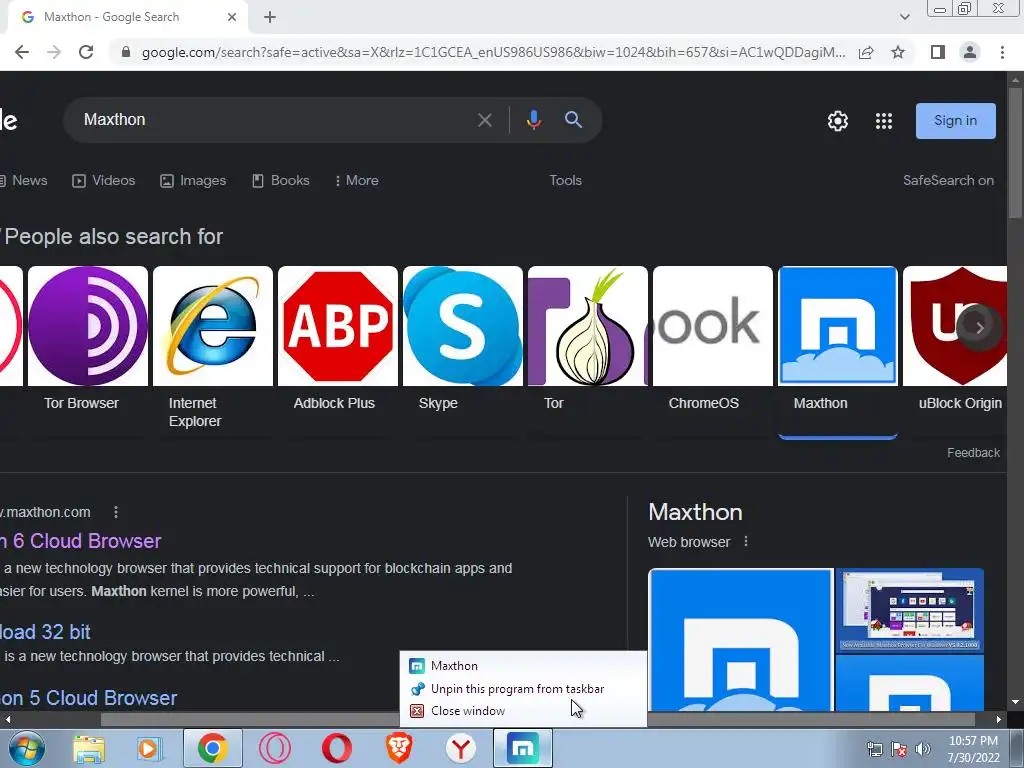
Task: Open large Maxthon logo image in panel
Action: click(x=741, y=639)
